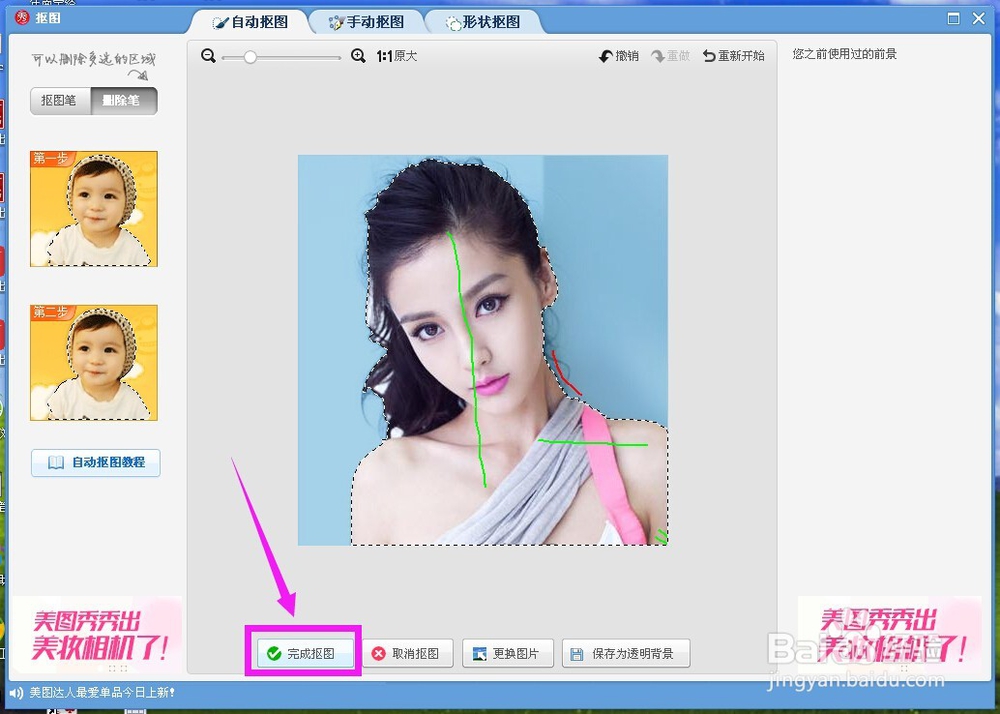
Task: Open the 形状抠图 tab
Action: [485, 20]
